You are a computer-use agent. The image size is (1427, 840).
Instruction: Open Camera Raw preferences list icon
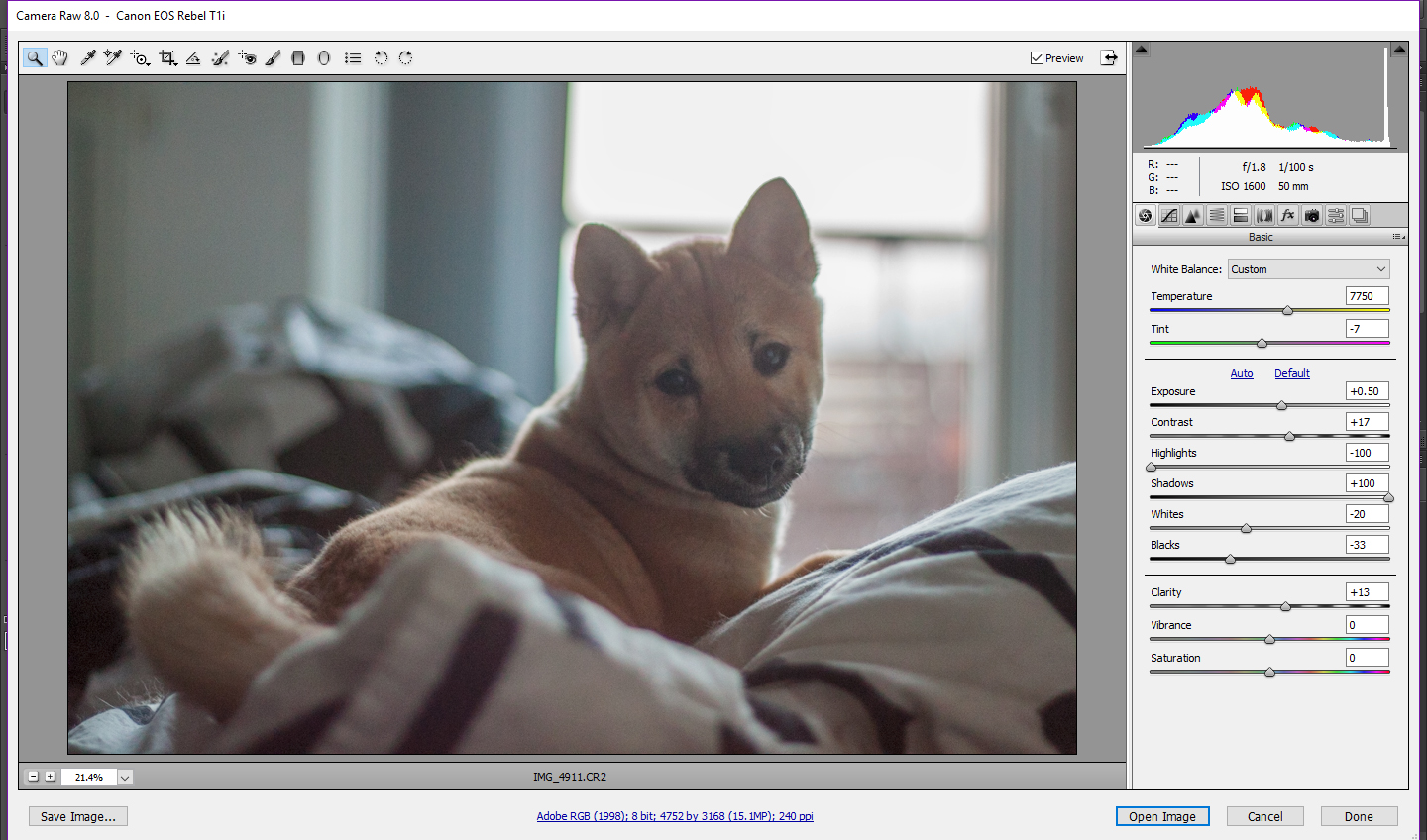point(353,58)
